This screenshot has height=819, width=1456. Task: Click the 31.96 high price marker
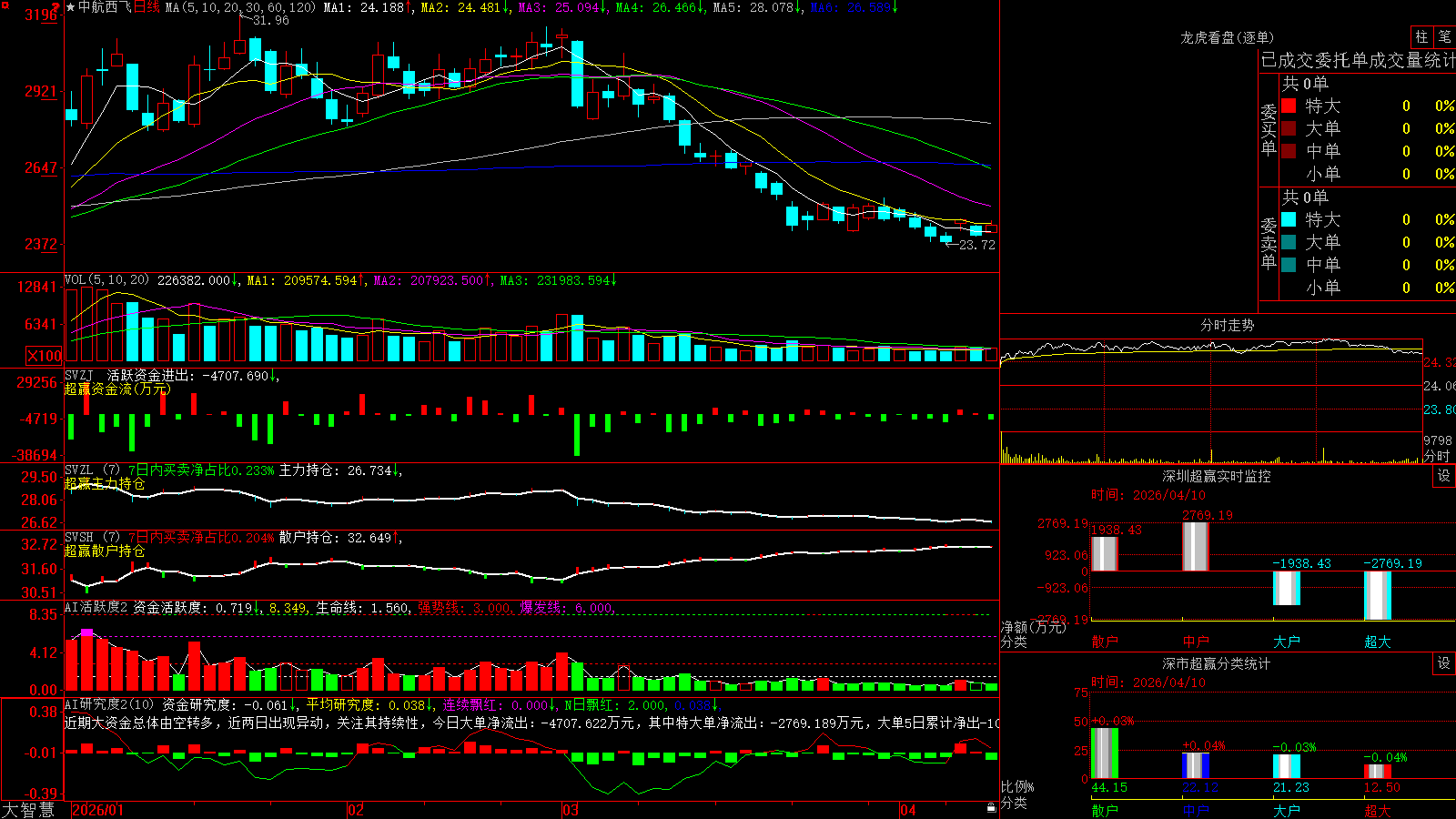pyautogui.click(x=271, y=20)
